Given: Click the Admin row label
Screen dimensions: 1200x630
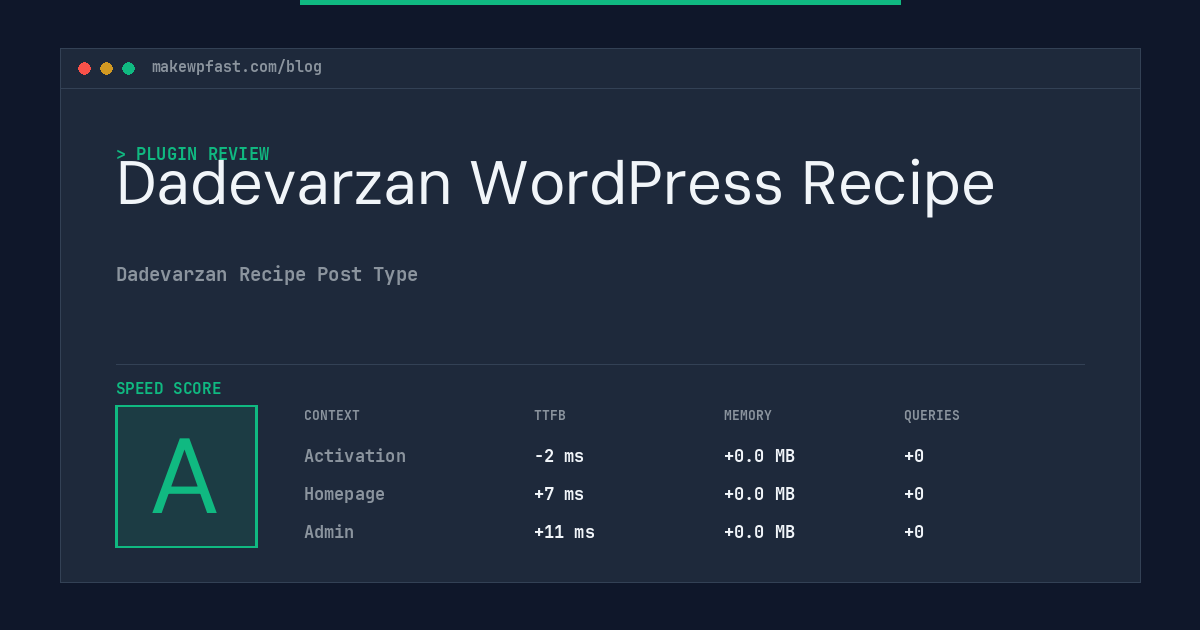Looking at the screenshot, I should point(329,532).
